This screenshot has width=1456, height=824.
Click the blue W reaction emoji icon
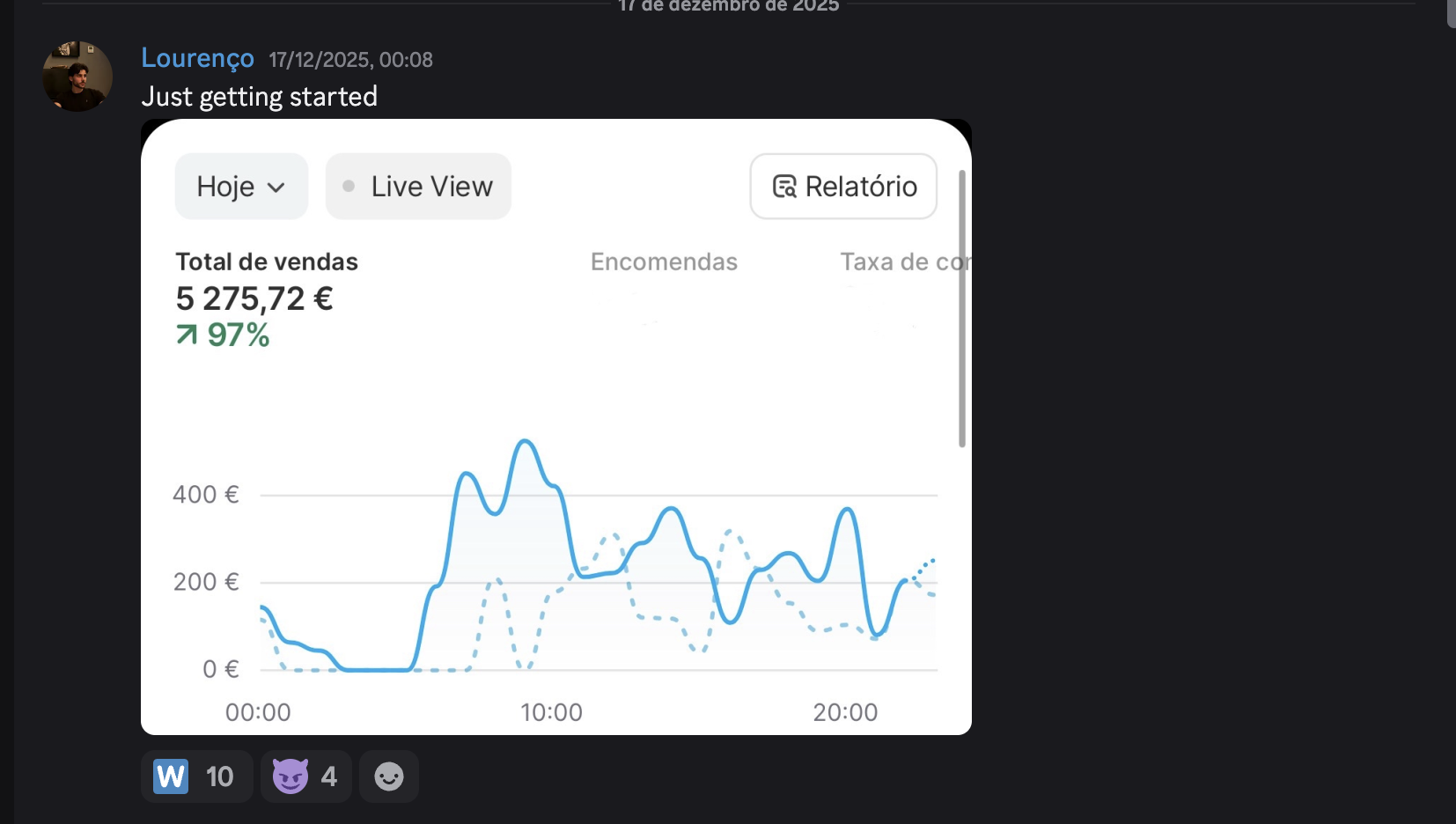173,776
